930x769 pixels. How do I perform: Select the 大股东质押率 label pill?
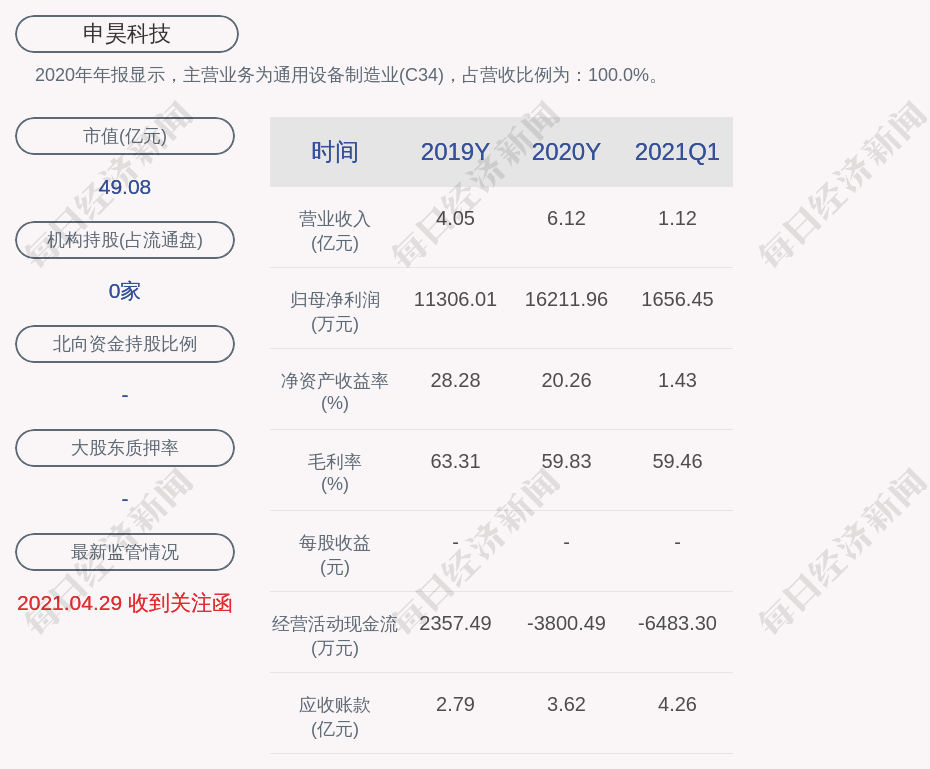[125, 448]
